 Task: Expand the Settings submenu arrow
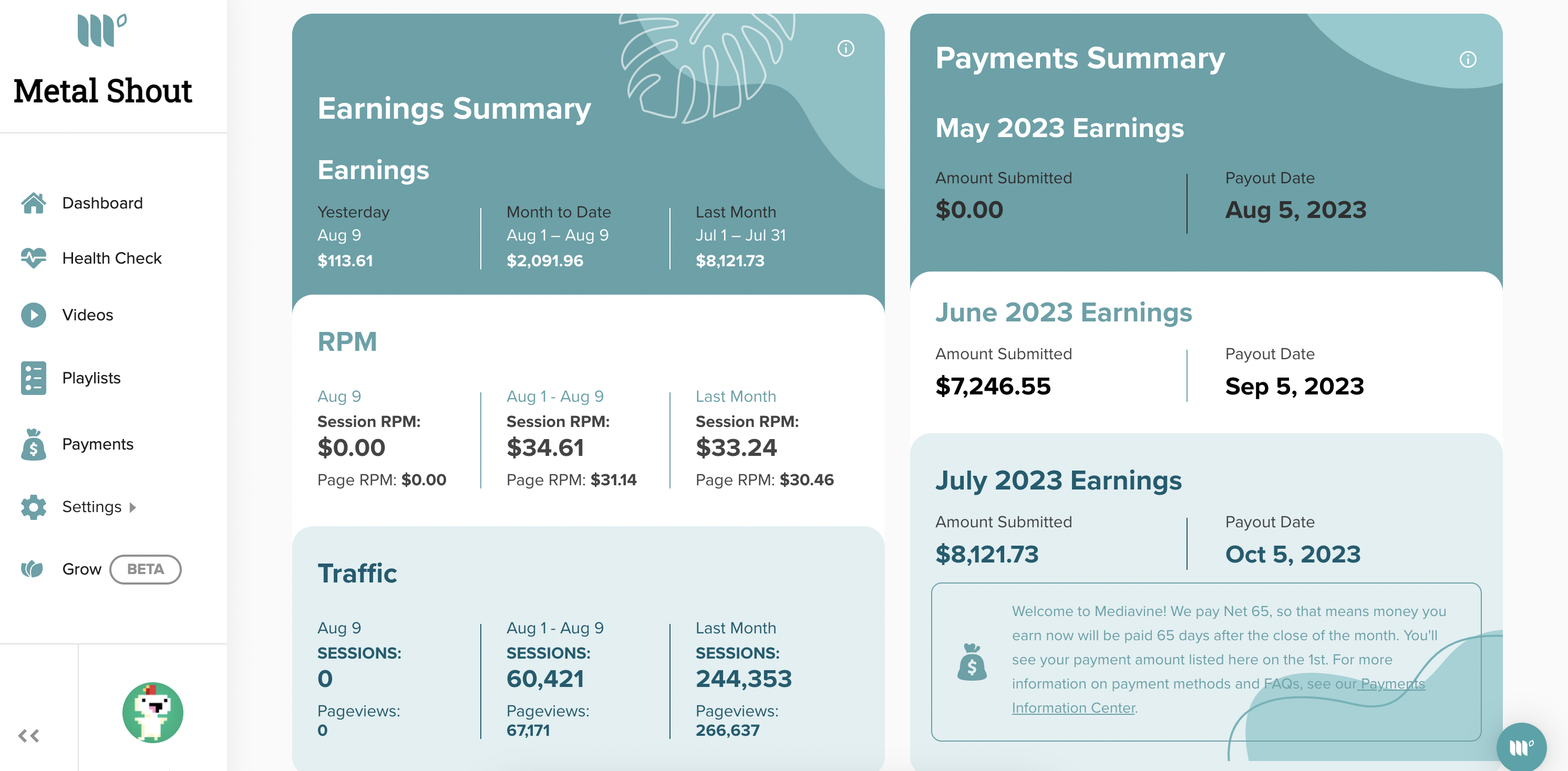coord(133,507)
